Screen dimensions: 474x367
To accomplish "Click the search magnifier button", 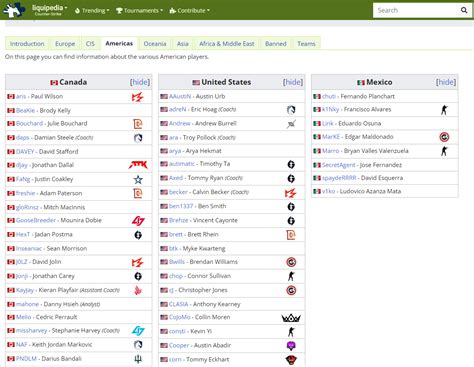I will [x=464, y=10].
